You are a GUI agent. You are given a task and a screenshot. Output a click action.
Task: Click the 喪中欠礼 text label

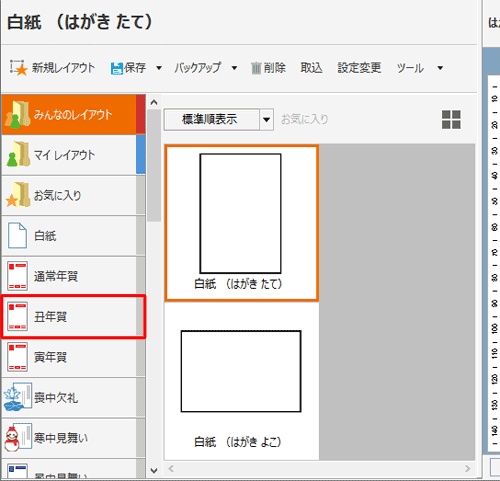(56, 397)
